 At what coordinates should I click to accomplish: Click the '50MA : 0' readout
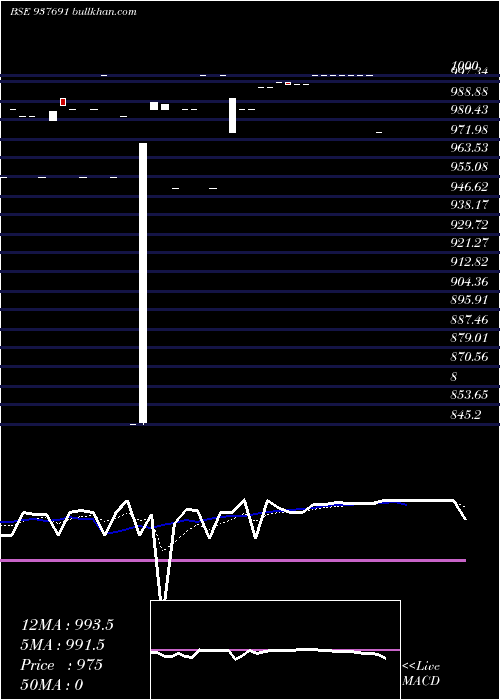(52, 685)
